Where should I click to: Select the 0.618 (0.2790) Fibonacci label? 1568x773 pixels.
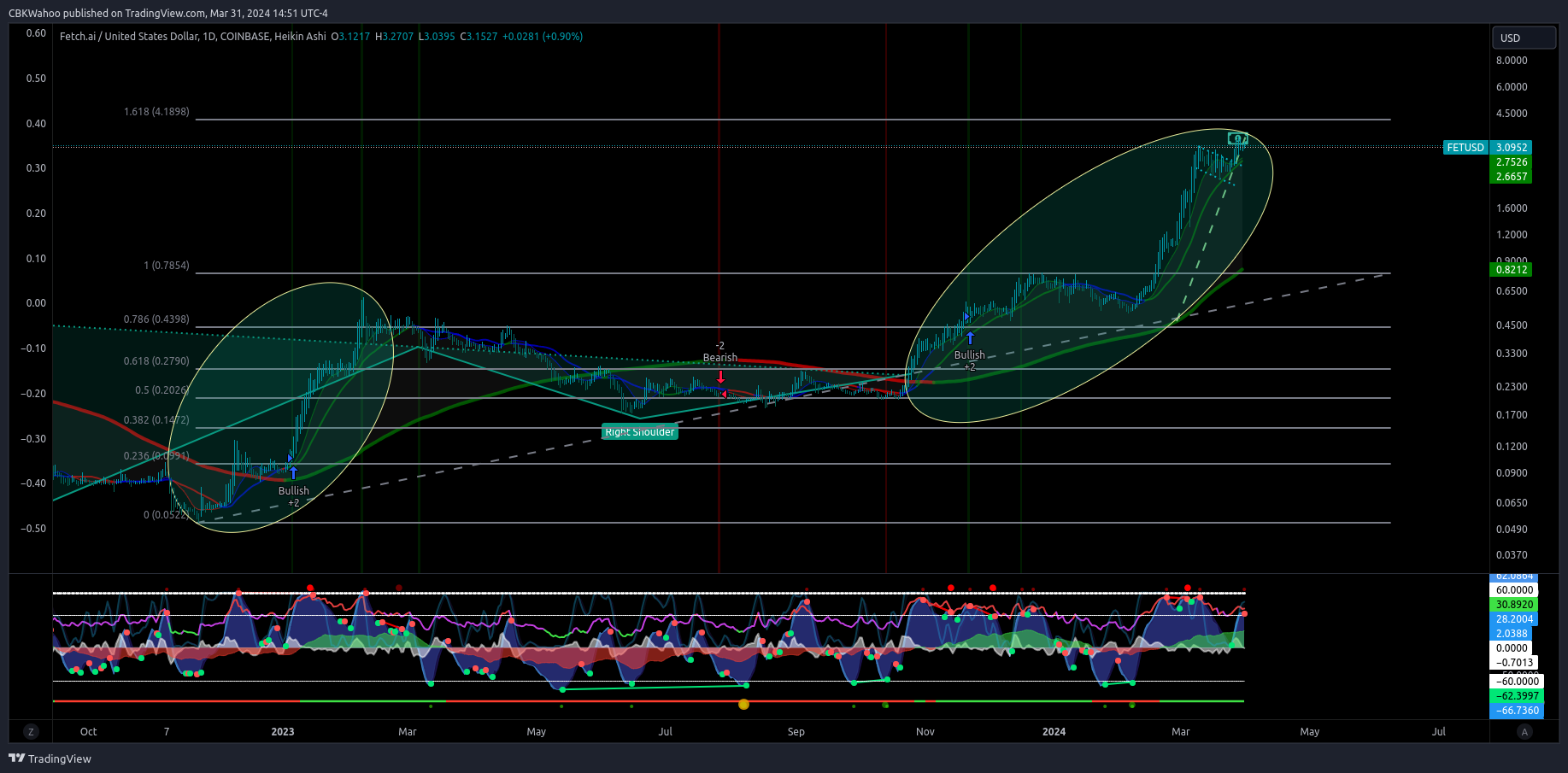[x=156, y=361]
